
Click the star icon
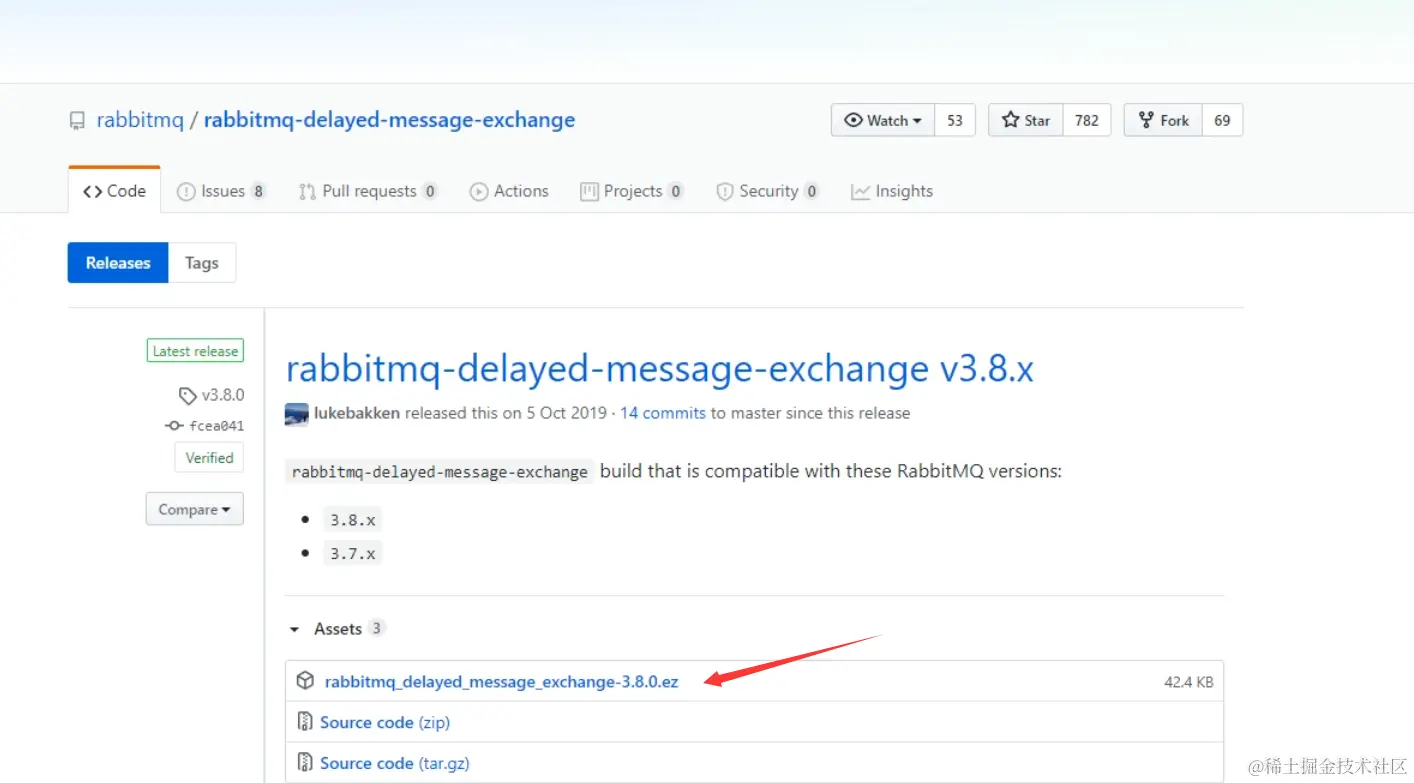pos(1011,120)
